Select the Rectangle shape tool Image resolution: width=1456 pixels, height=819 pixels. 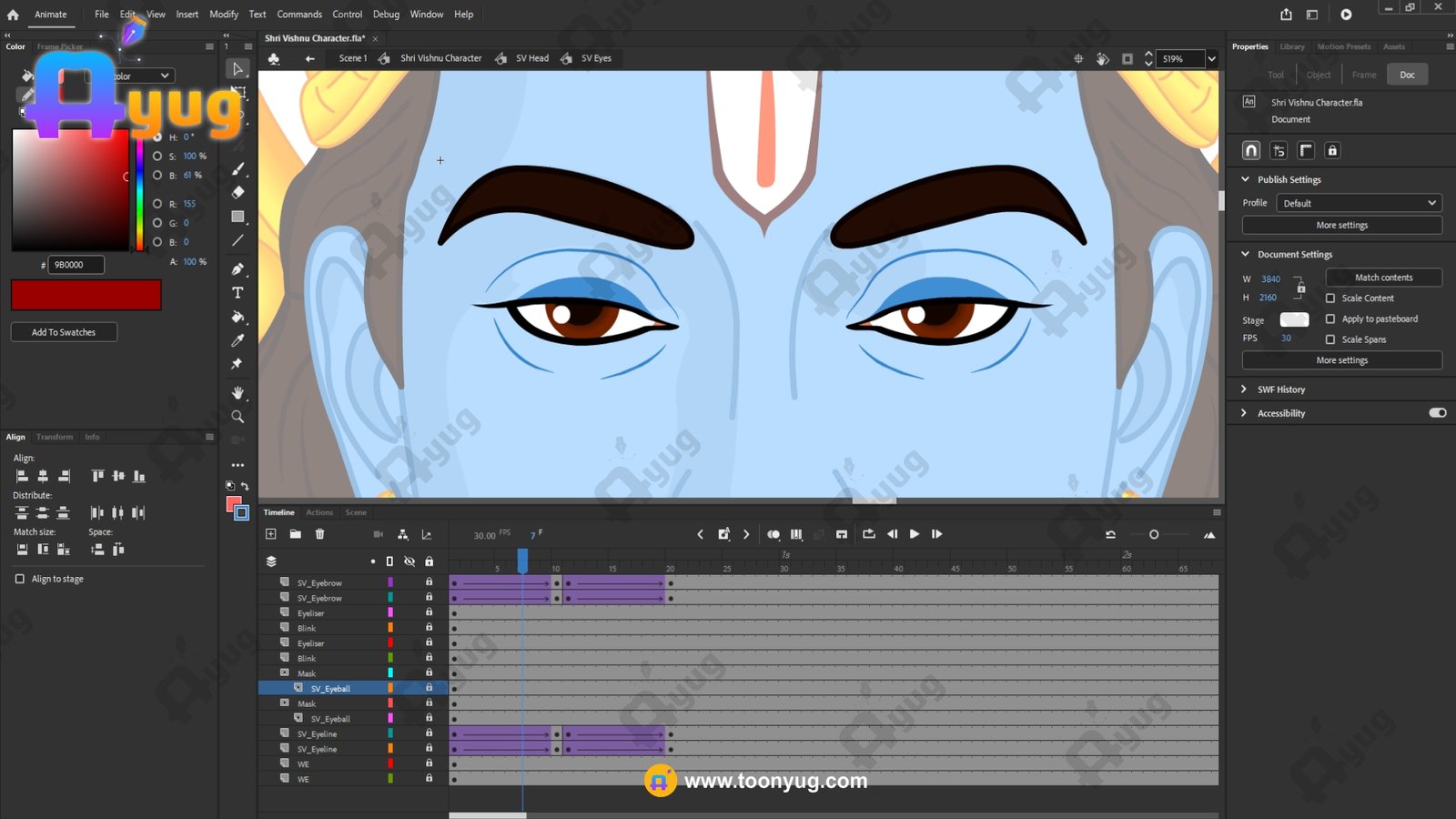(x=238, y=217)
